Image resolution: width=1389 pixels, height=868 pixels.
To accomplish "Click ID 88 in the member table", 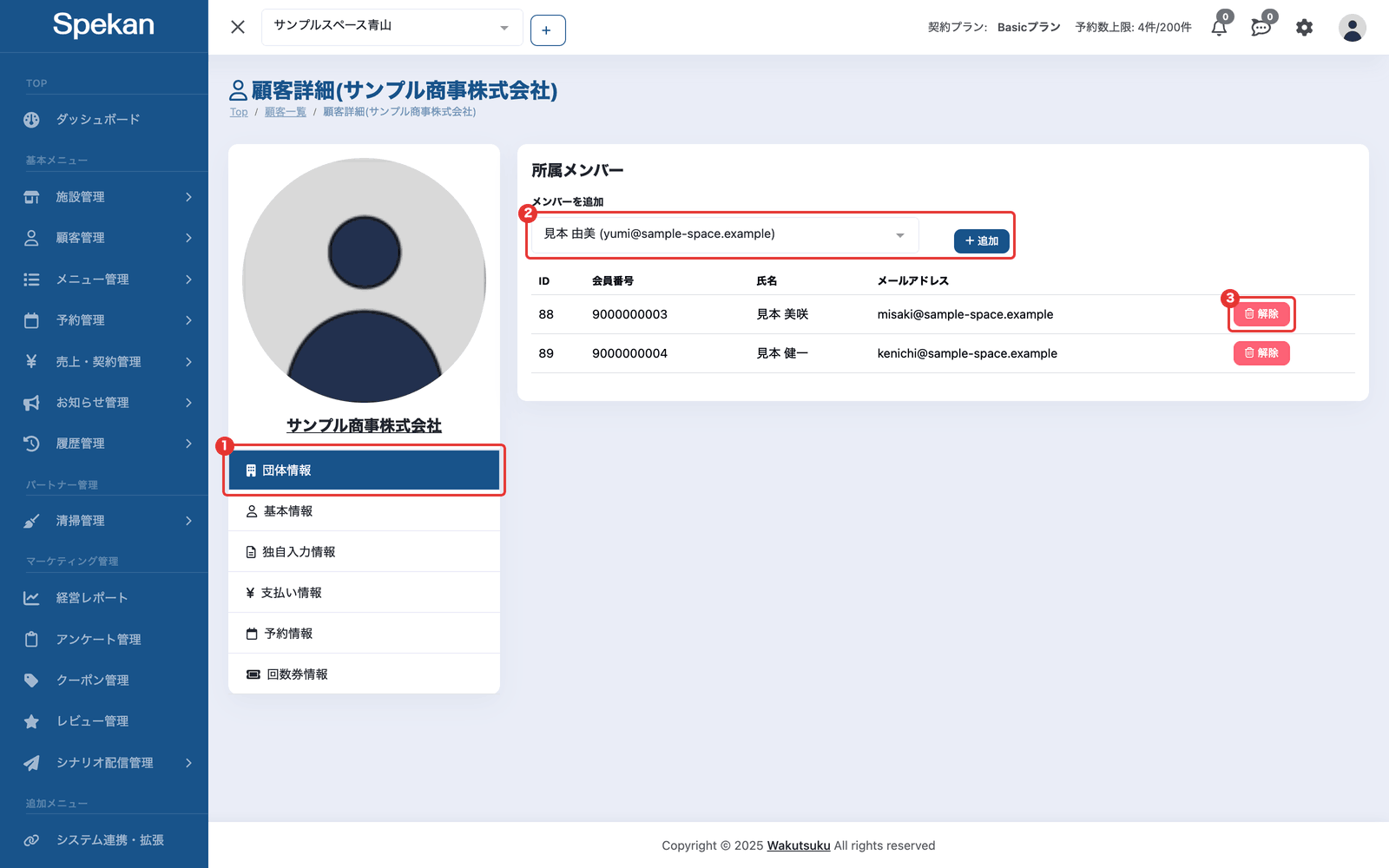I will (546, 314).
